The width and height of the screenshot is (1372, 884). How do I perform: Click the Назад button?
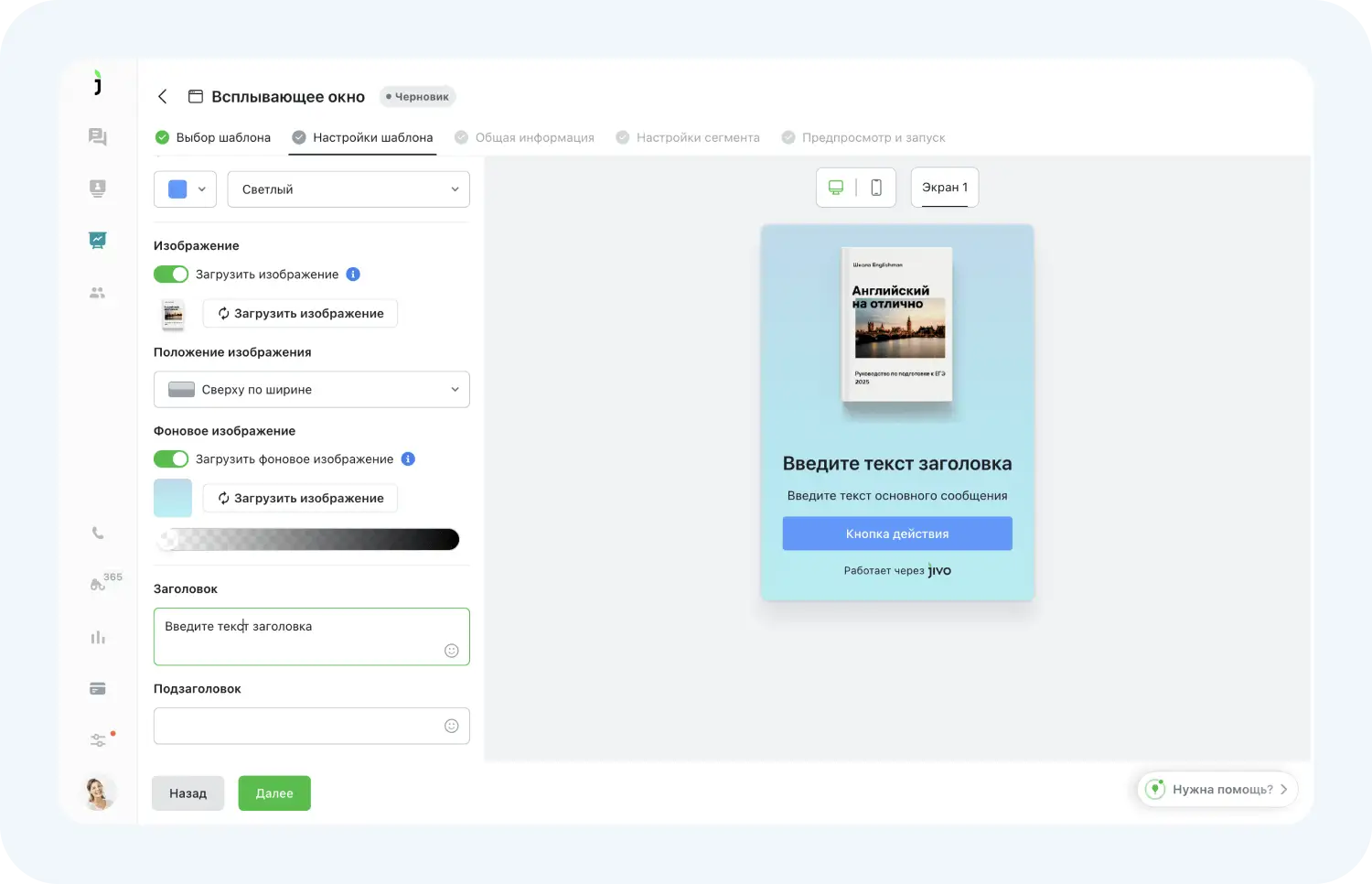coord(188,793)
